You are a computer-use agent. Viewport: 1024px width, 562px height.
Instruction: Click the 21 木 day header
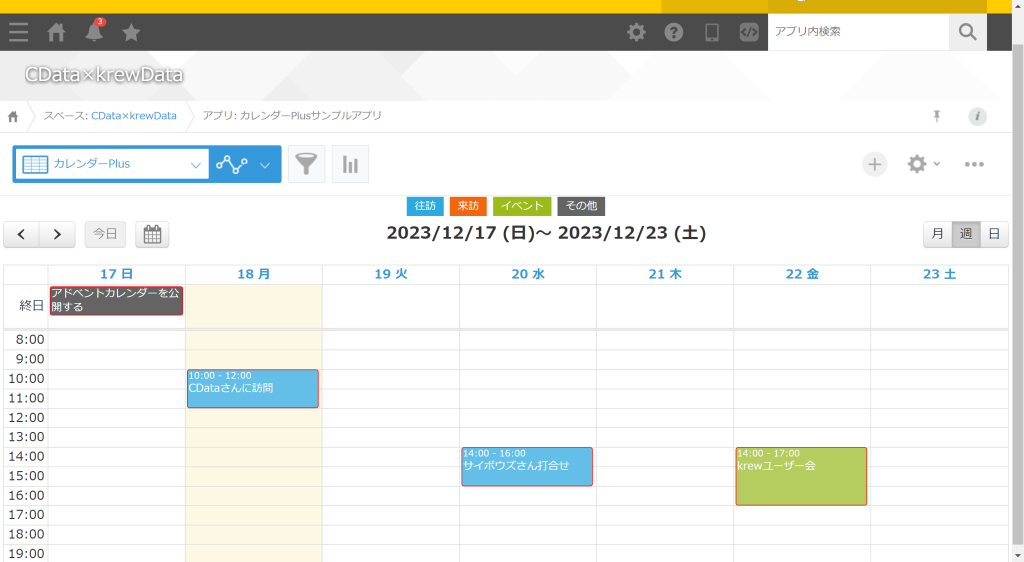pos(665,274)
